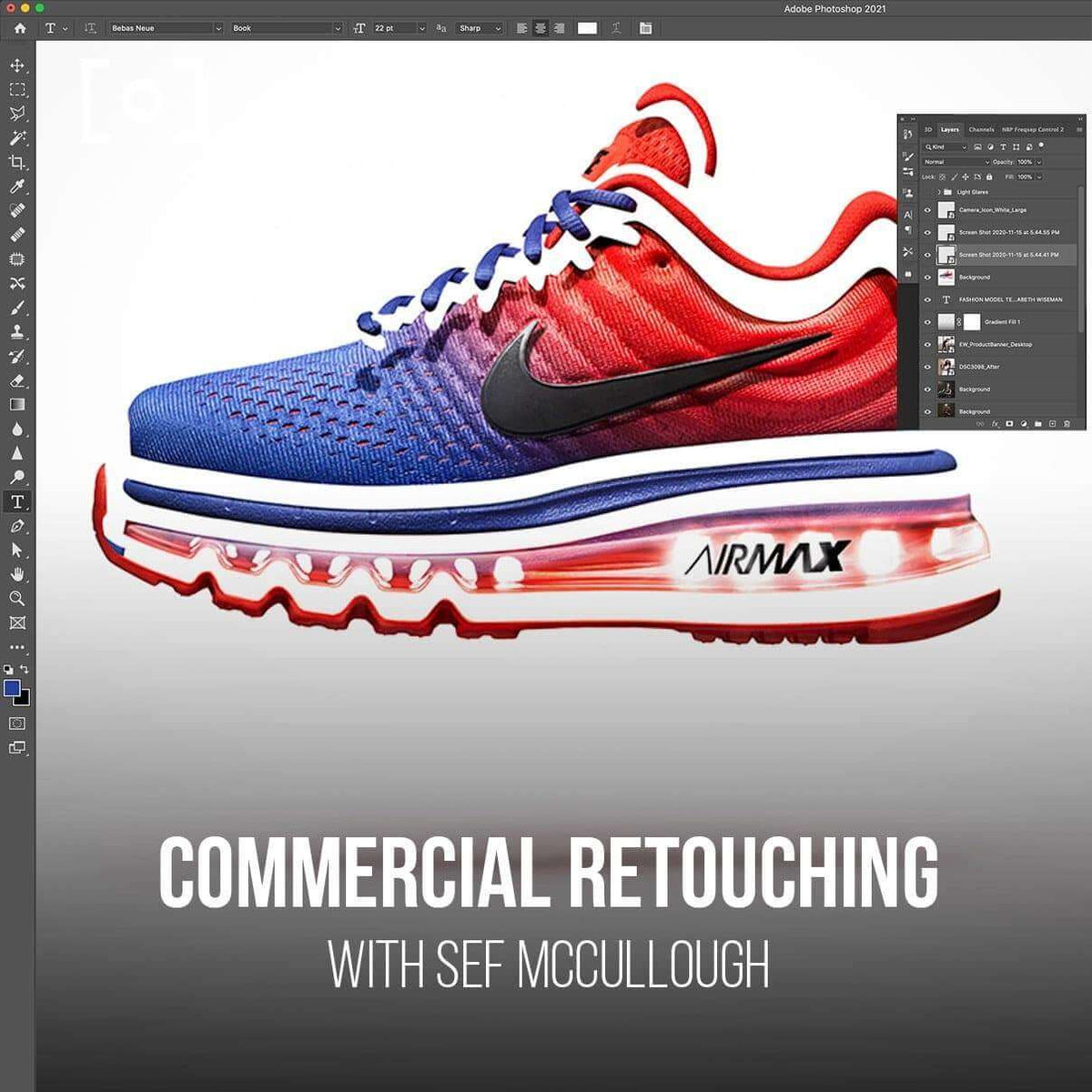Click the white foreground color swatch

pos(585,28)
